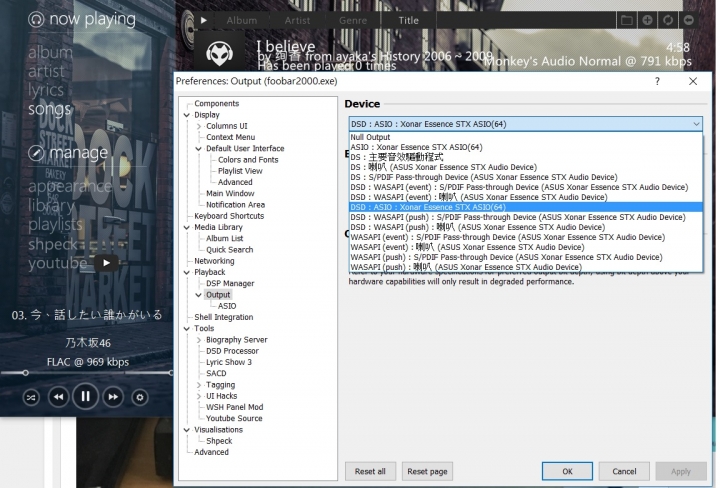Select ASIO : Xonar Essence STX ASIO(64) option
720x488 pixels.
pyautogui.click(x=525, y=147)
